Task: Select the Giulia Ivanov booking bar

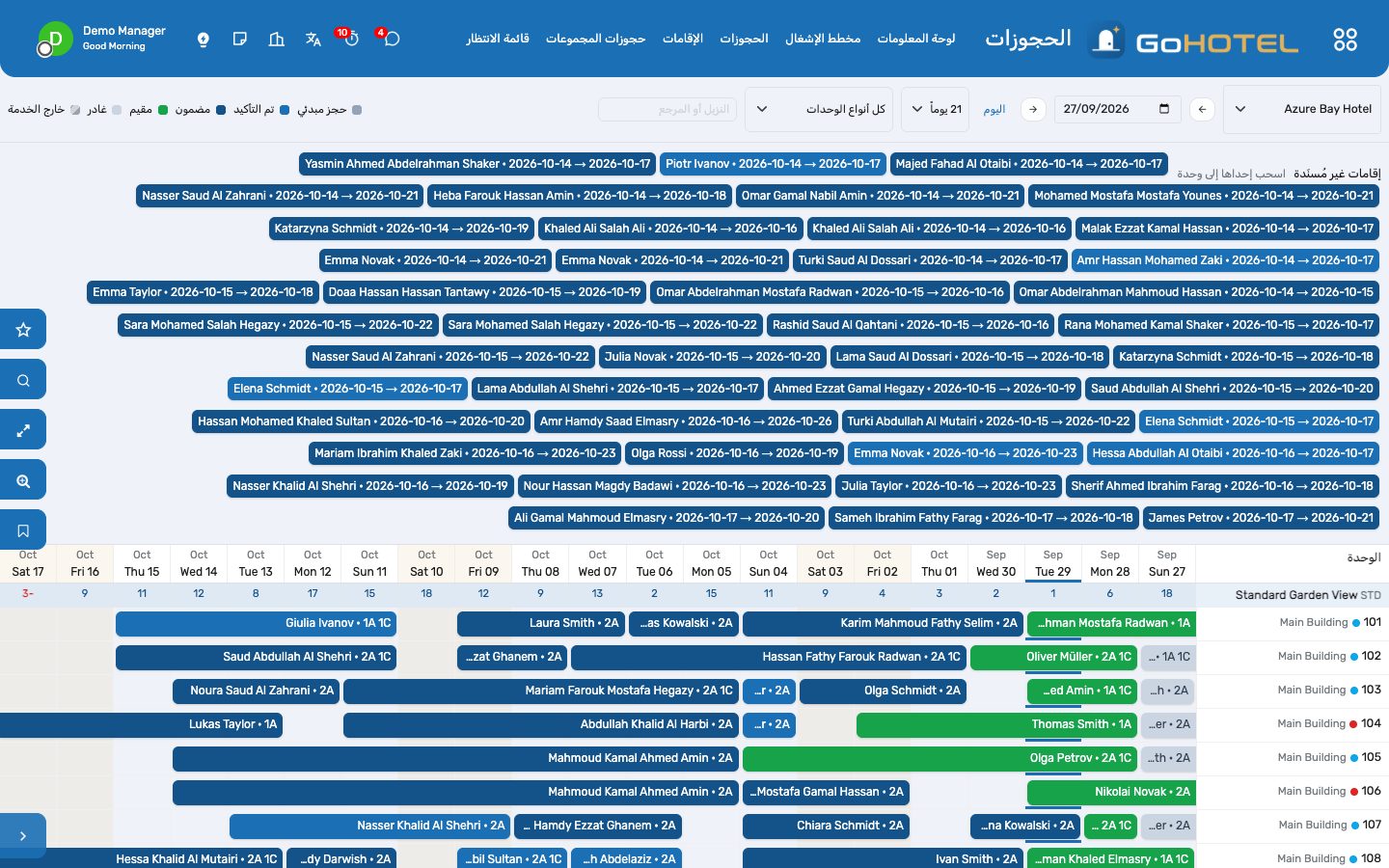Action: click(x=256, y=623)
